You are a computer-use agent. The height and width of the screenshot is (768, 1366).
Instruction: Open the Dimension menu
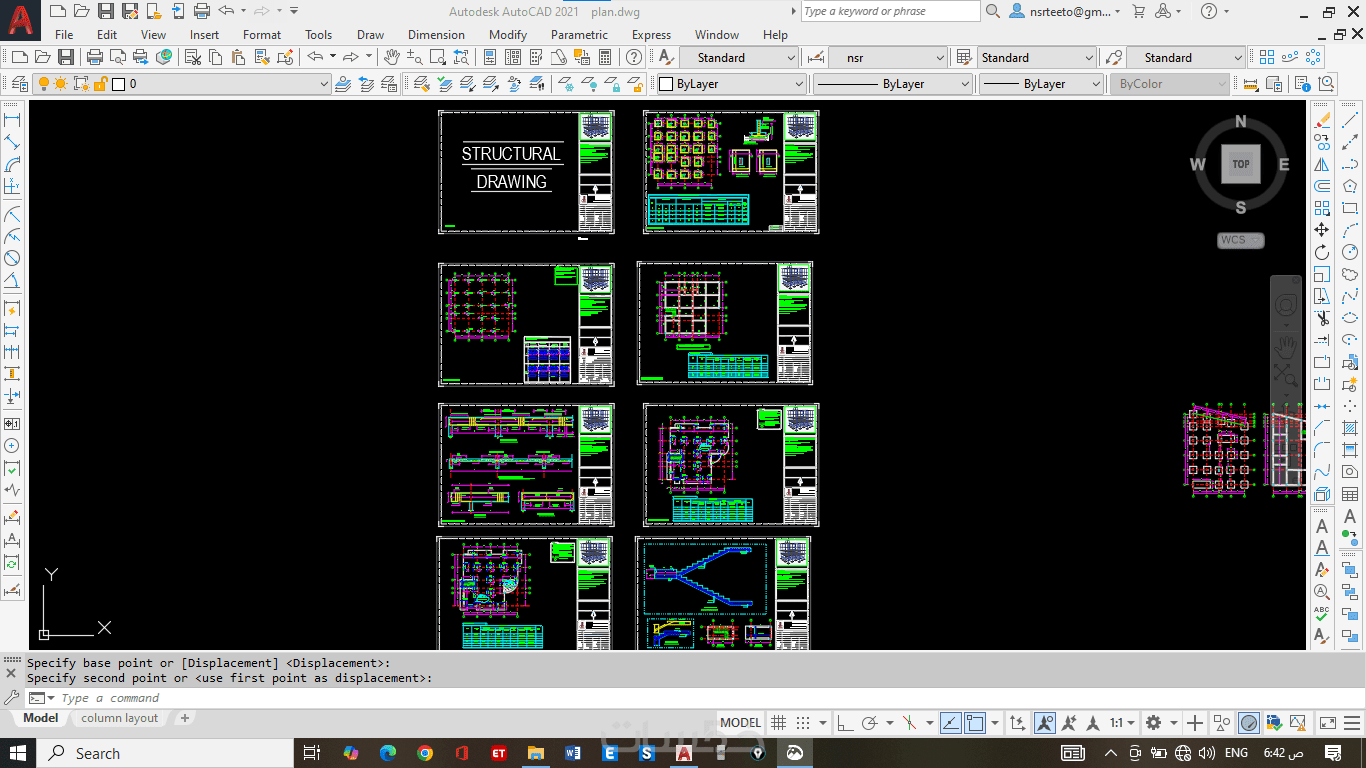[x=436, y=34]
